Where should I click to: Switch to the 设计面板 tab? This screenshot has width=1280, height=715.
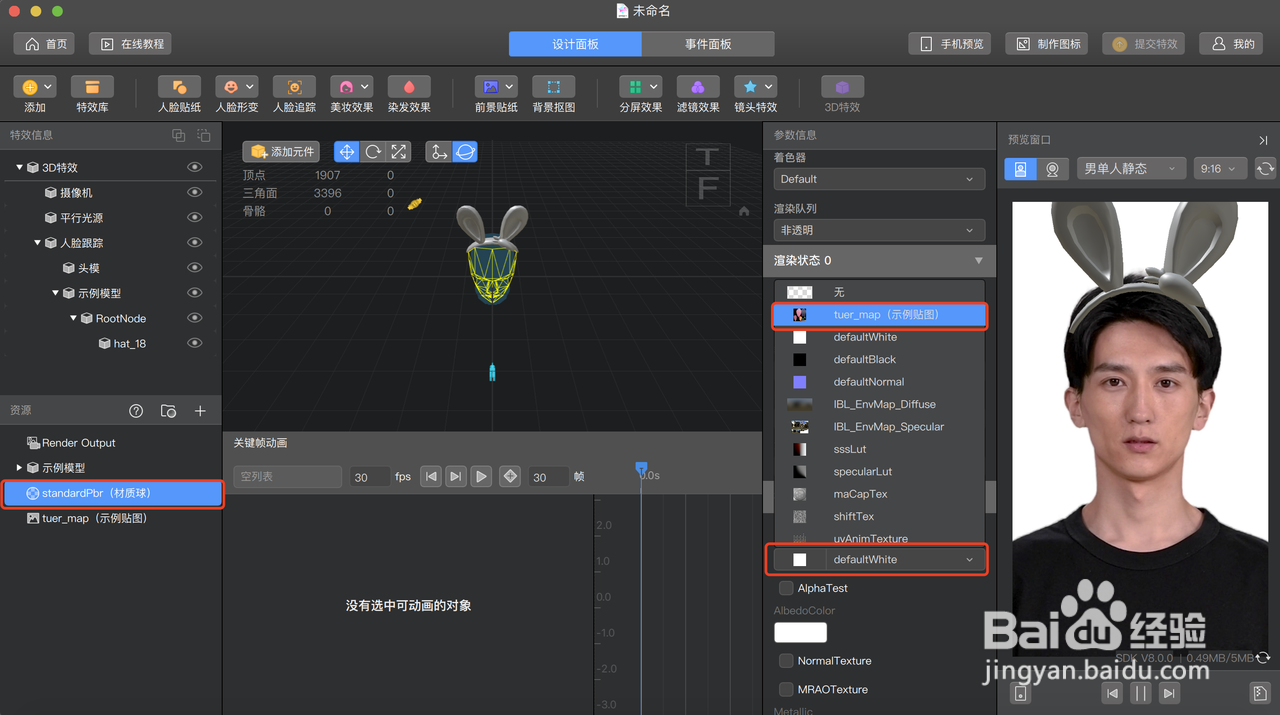tap(575, 44)
